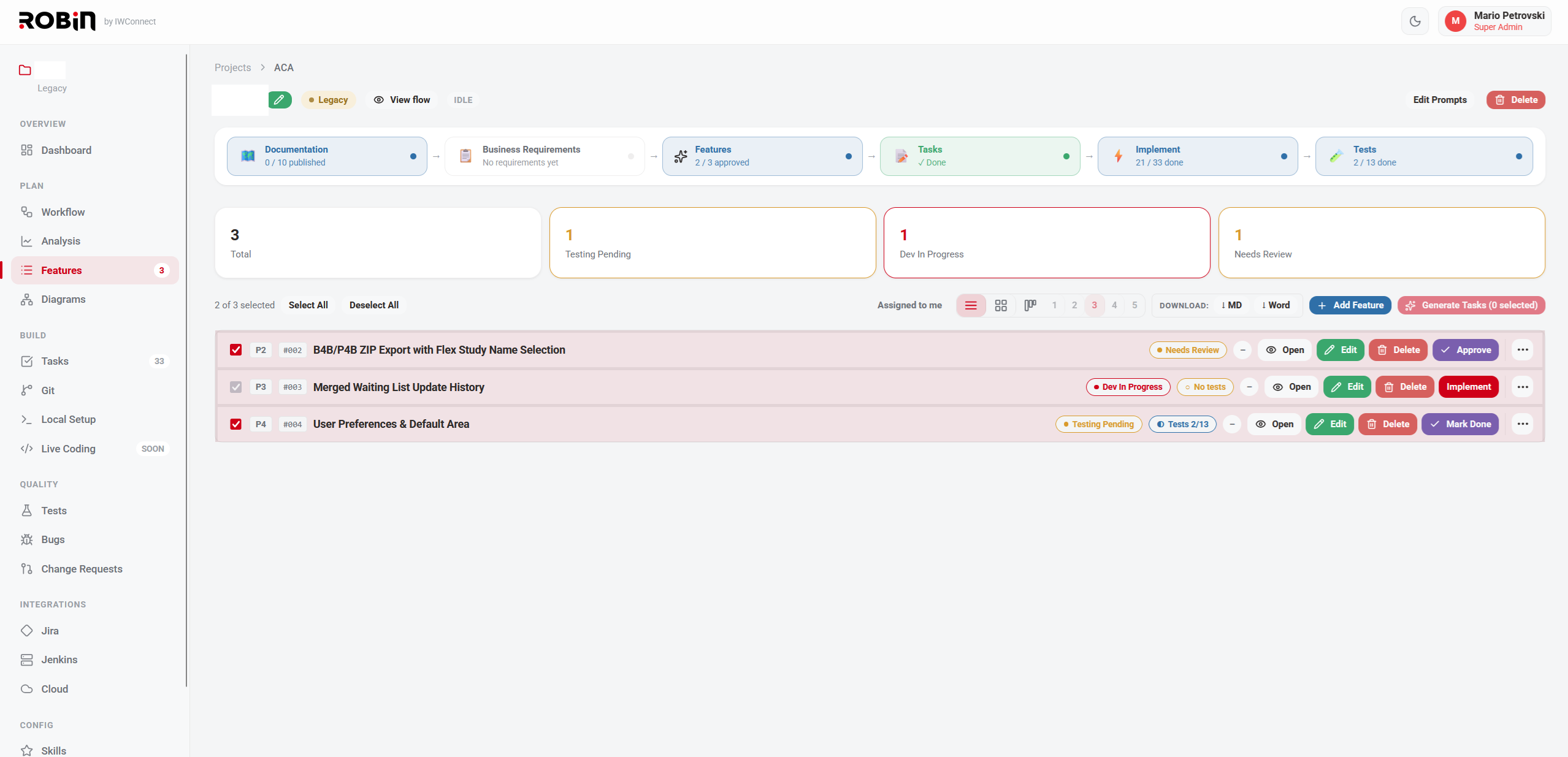1568x757 pixels.
Task: Click the Deselect All button
Action: [374, 305]
